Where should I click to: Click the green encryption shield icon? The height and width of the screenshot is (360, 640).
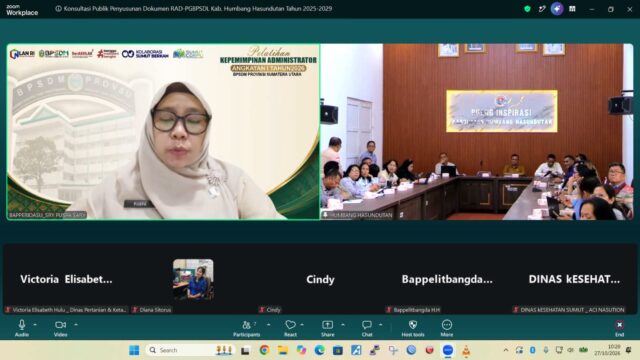point(527,9)
